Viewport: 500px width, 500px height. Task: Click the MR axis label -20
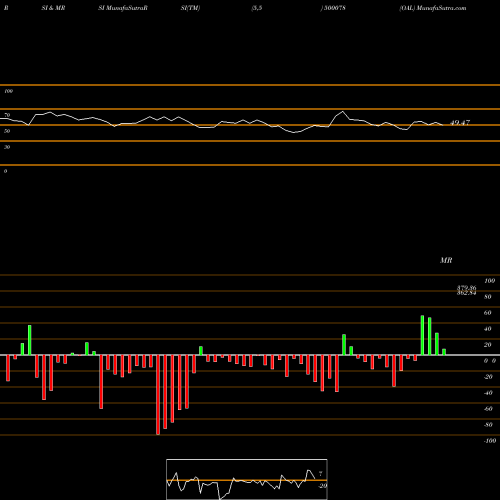pos(488,377)
